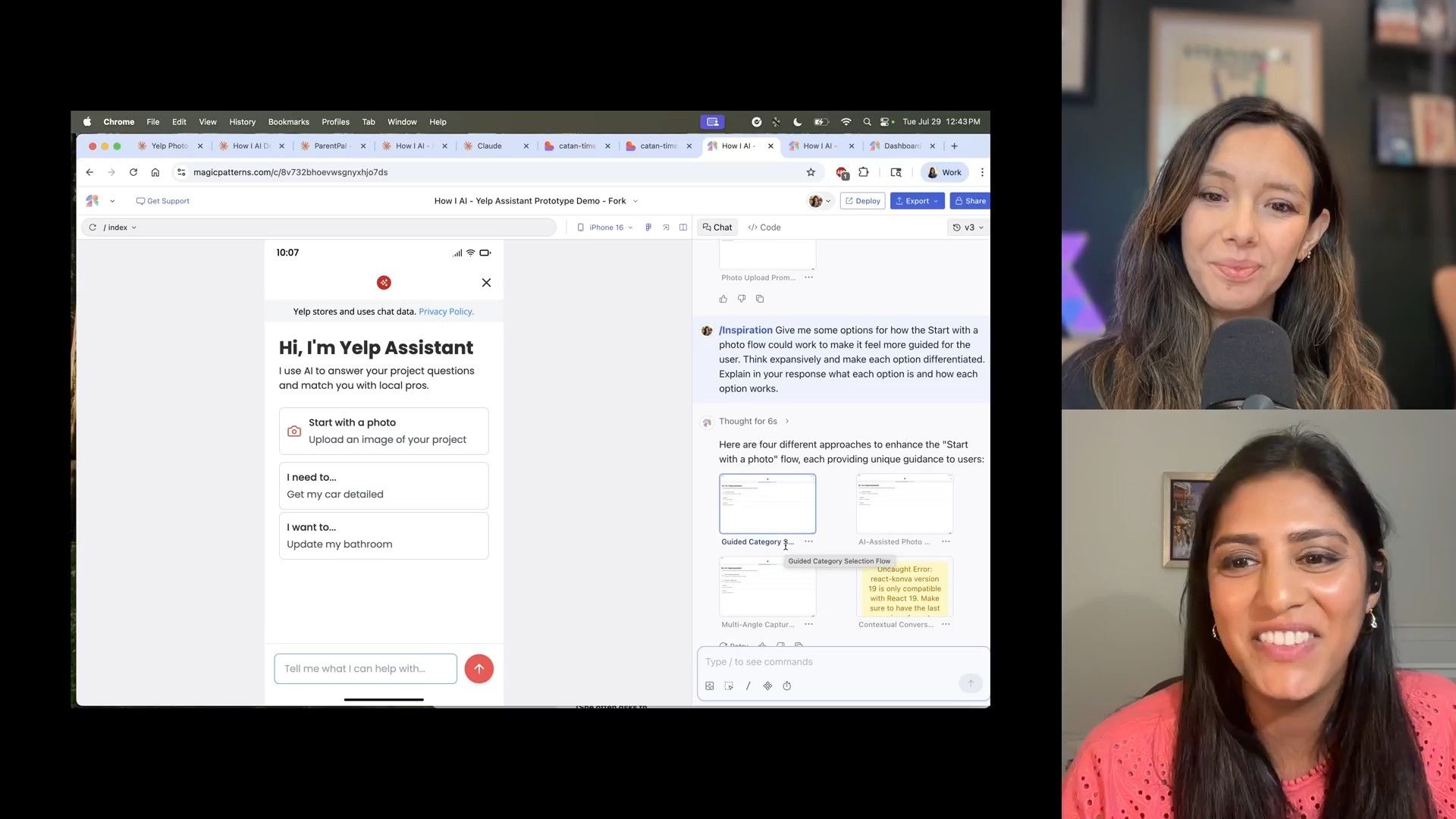The image size is (1456, 819).
Task: Open the Yelp Photo browser tab
Action: (x=169, y=146)
